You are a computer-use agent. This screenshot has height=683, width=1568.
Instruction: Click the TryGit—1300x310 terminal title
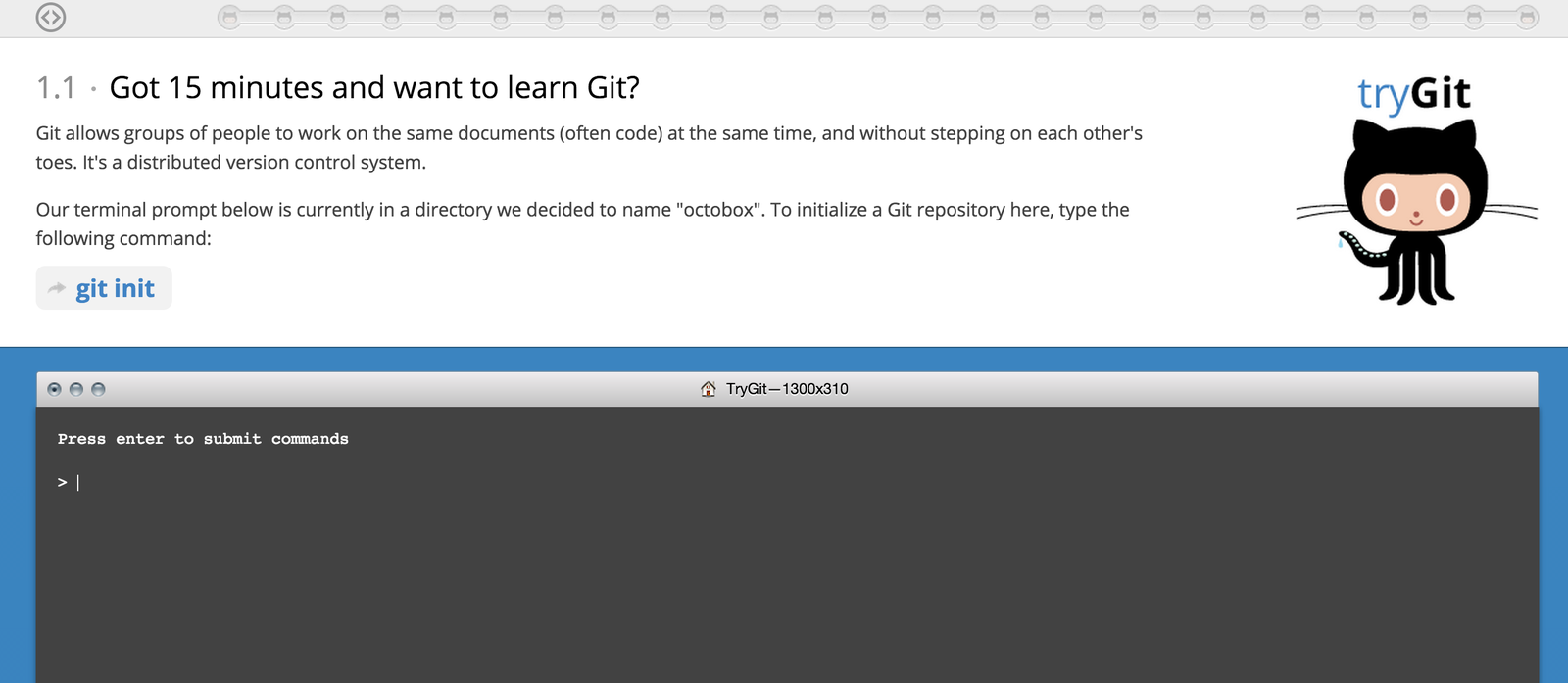(x=787, y=389)
